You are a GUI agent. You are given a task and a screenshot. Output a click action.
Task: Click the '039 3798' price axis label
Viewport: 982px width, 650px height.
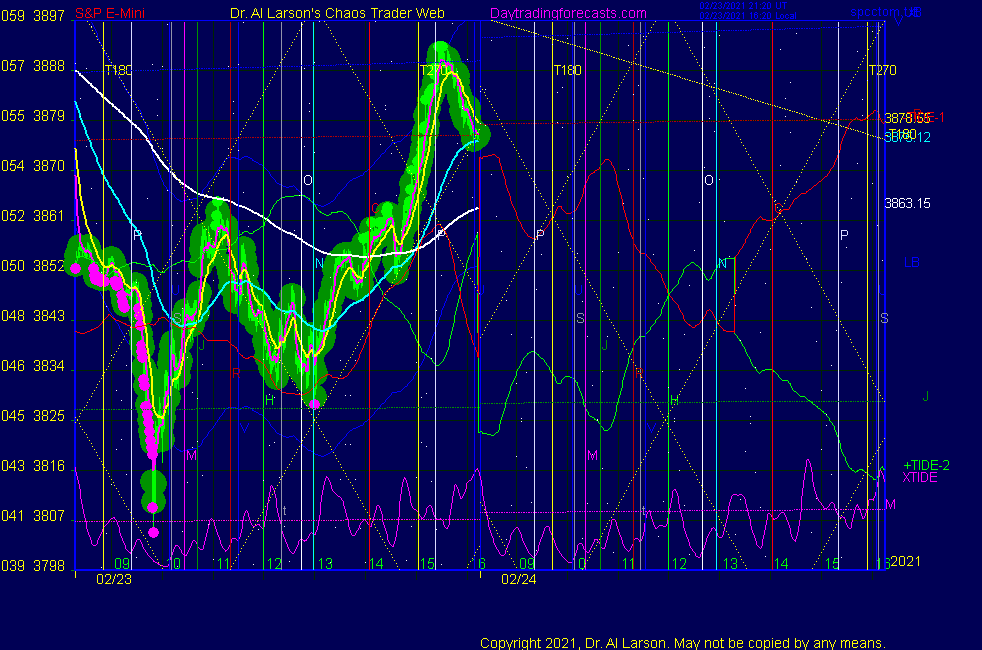(33, 565)
